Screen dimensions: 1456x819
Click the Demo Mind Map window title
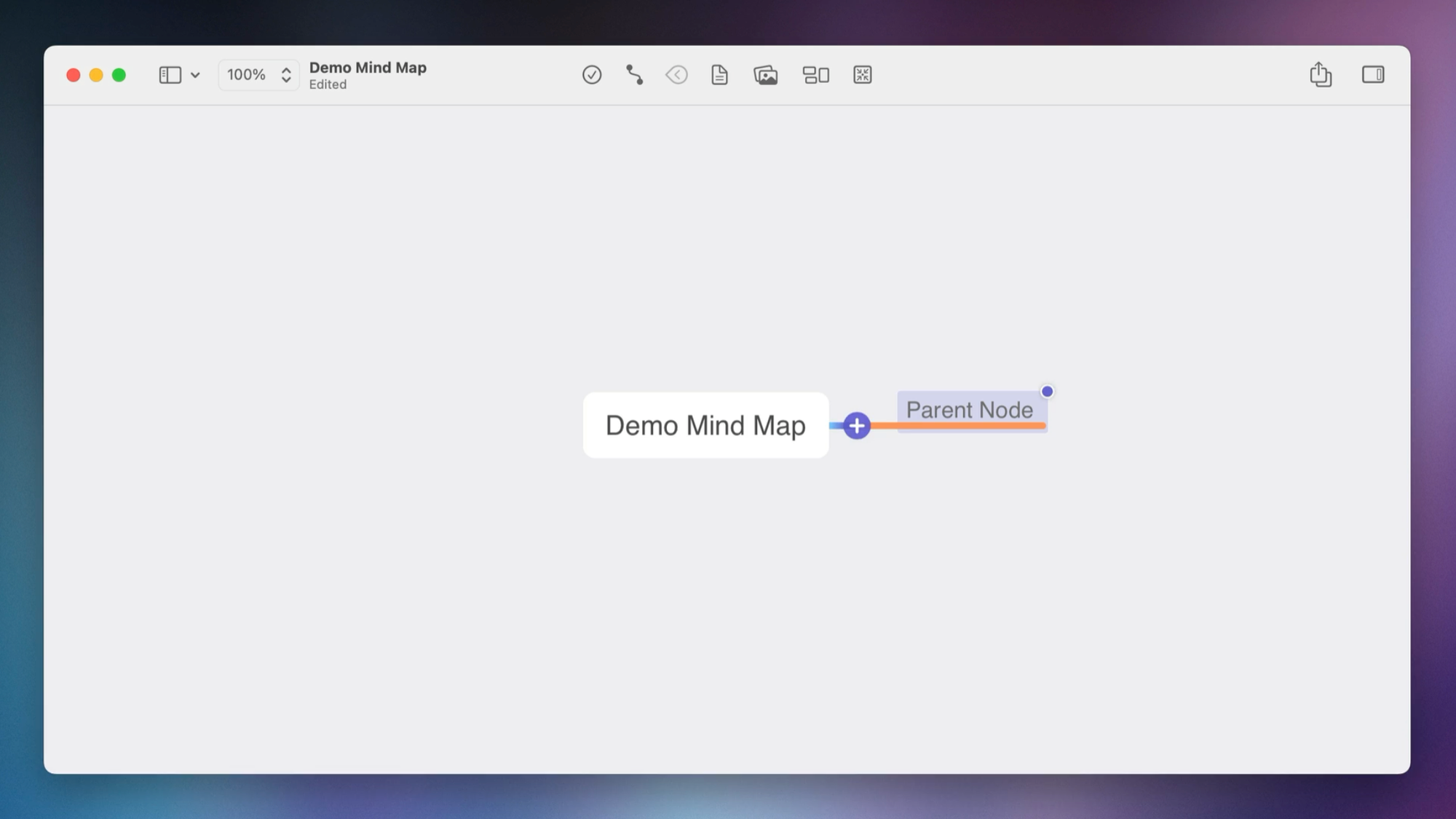coord(368,68)
